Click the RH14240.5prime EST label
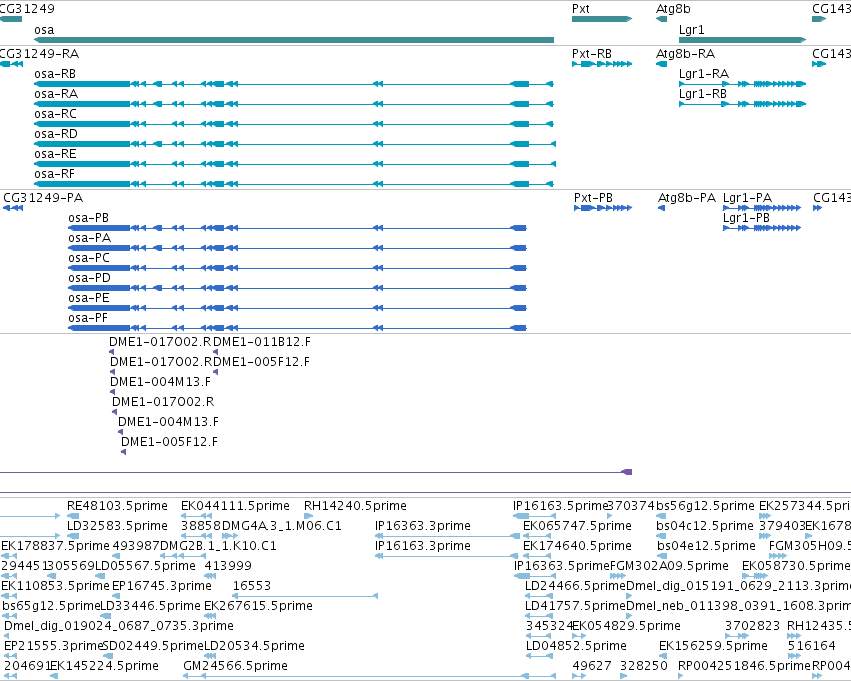The height and width of the screenshot is (681, 851). (355, 506)
